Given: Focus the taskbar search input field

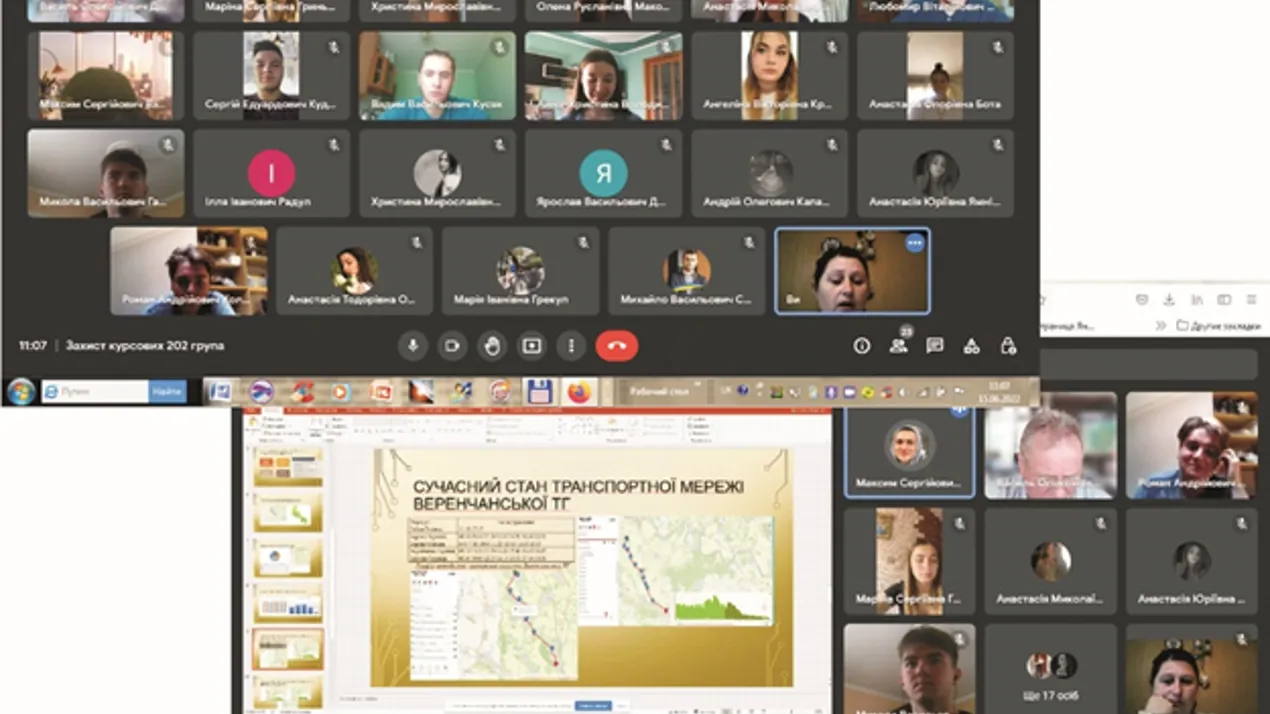Looking at the screenshot, I should coord(94,392).
